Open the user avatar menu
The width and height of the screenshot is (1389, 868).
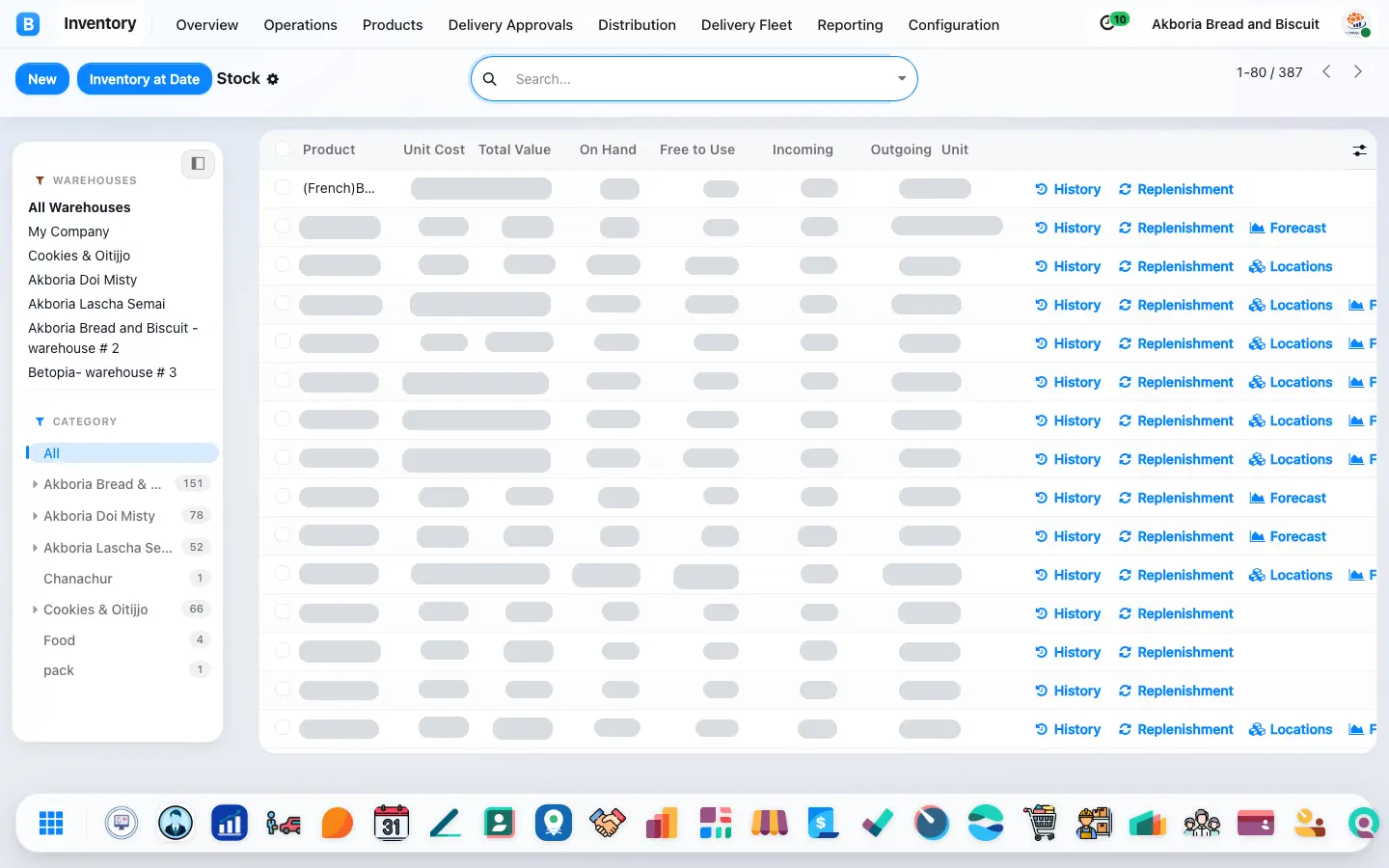click(1357, 24)
